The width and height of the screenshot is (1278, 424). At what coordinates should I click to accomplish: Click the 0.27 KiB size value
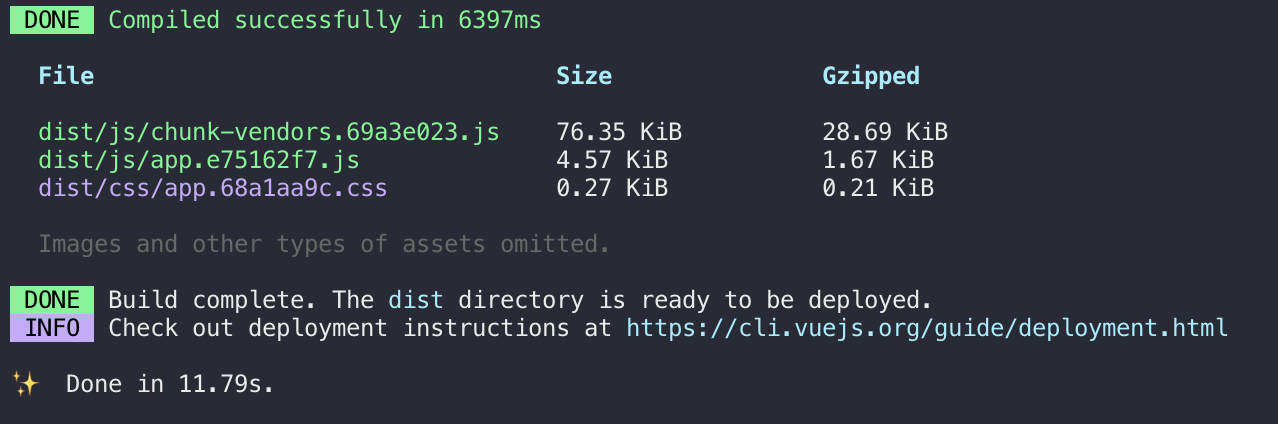tap(612, 188)
